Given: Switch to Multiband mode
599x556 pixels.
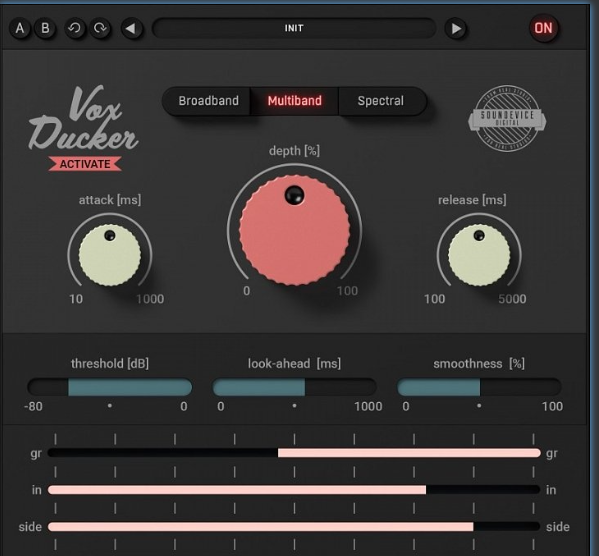Looking at the screenshot, I should click(x=295, y=101).
